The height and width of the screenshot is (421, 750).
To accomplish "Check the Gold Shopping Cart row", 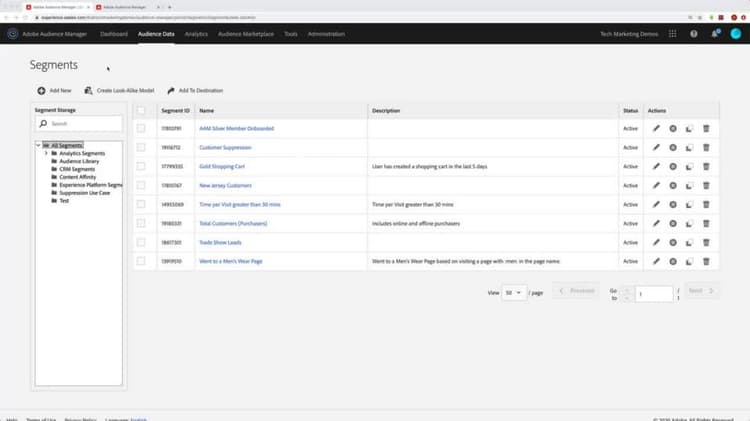I will [x=141, y=166].
